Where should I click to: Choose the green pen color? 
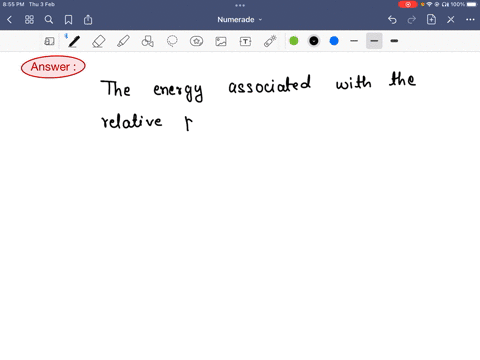294,41
